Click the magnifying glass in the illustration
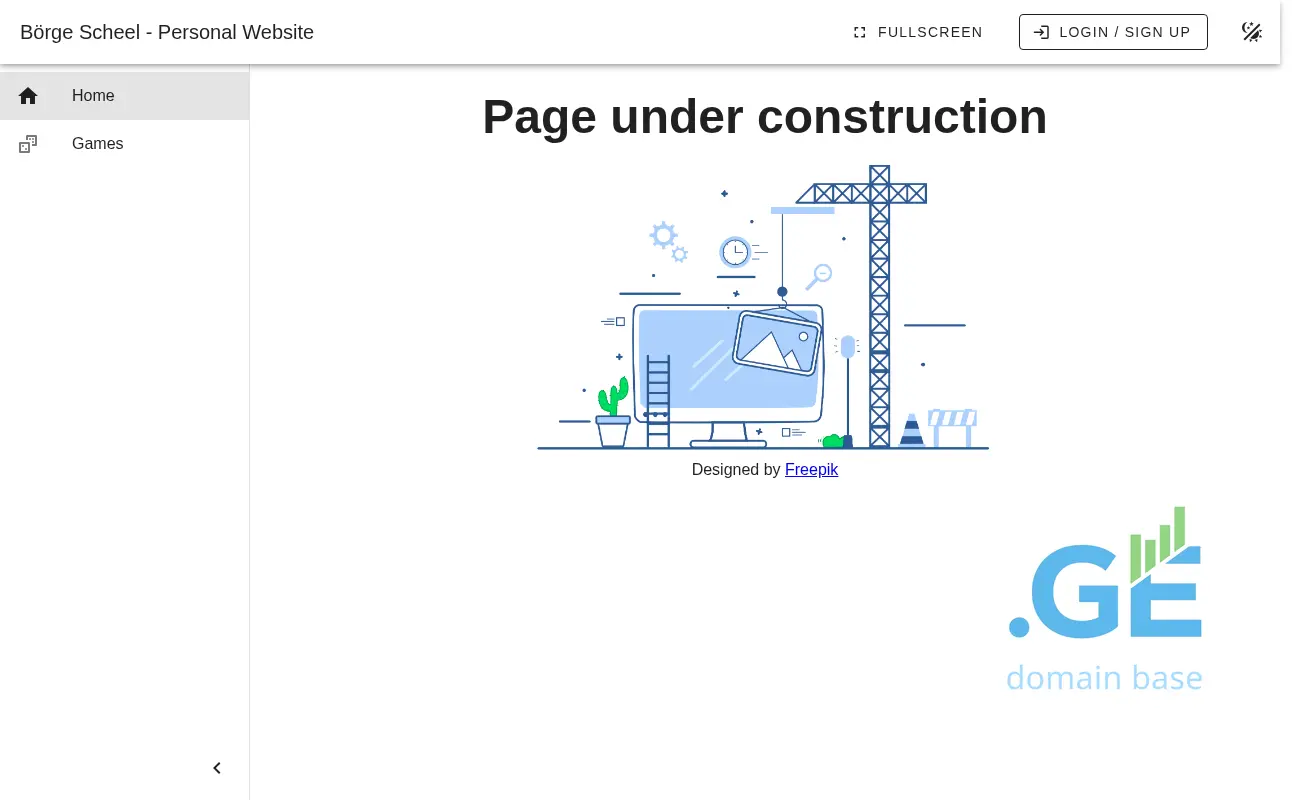This screenshot has width=1292, height=800. point(820,275)
